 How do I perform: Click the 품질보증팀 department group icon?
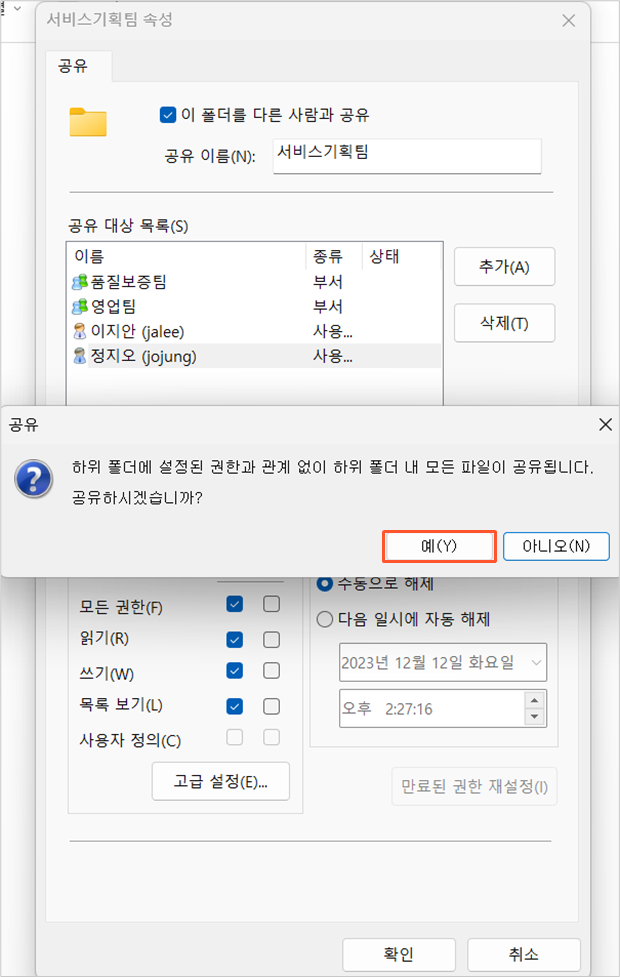point(80,282)
